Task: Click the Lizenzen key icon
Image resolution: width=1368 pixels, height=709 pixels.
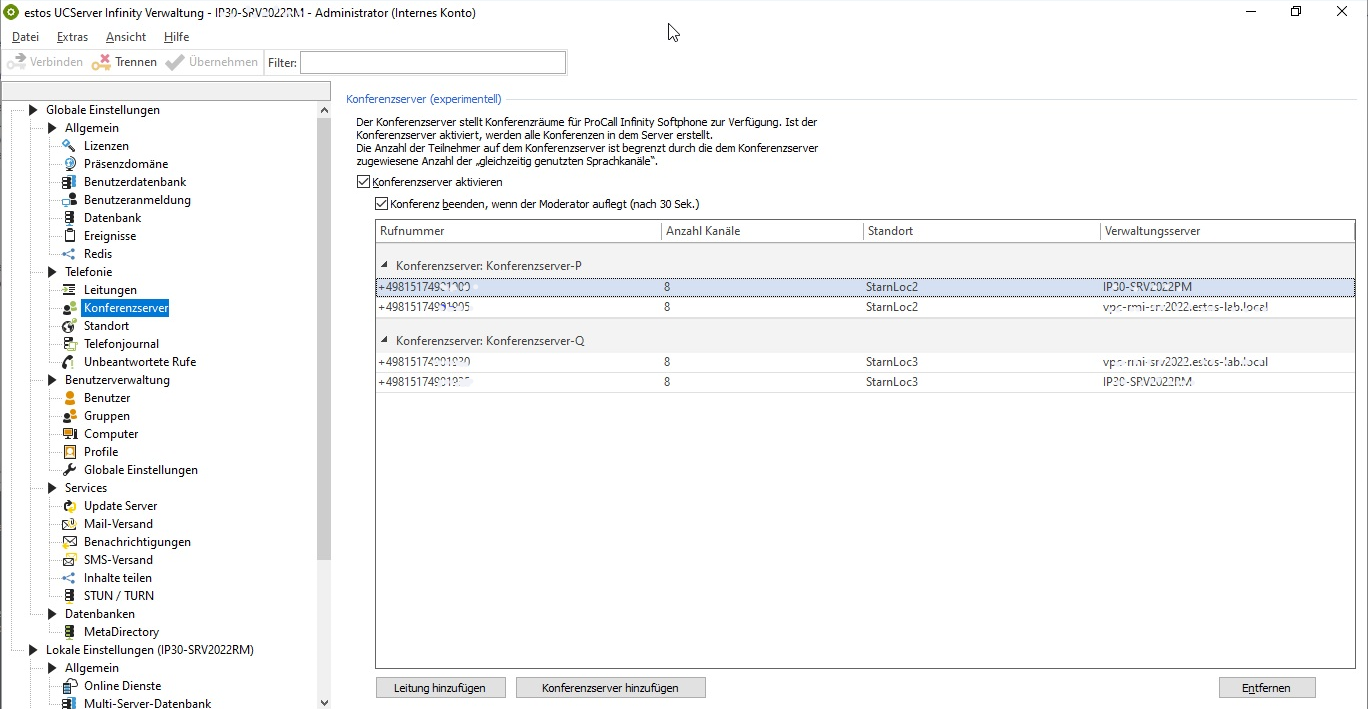Action: click(69, 146)
